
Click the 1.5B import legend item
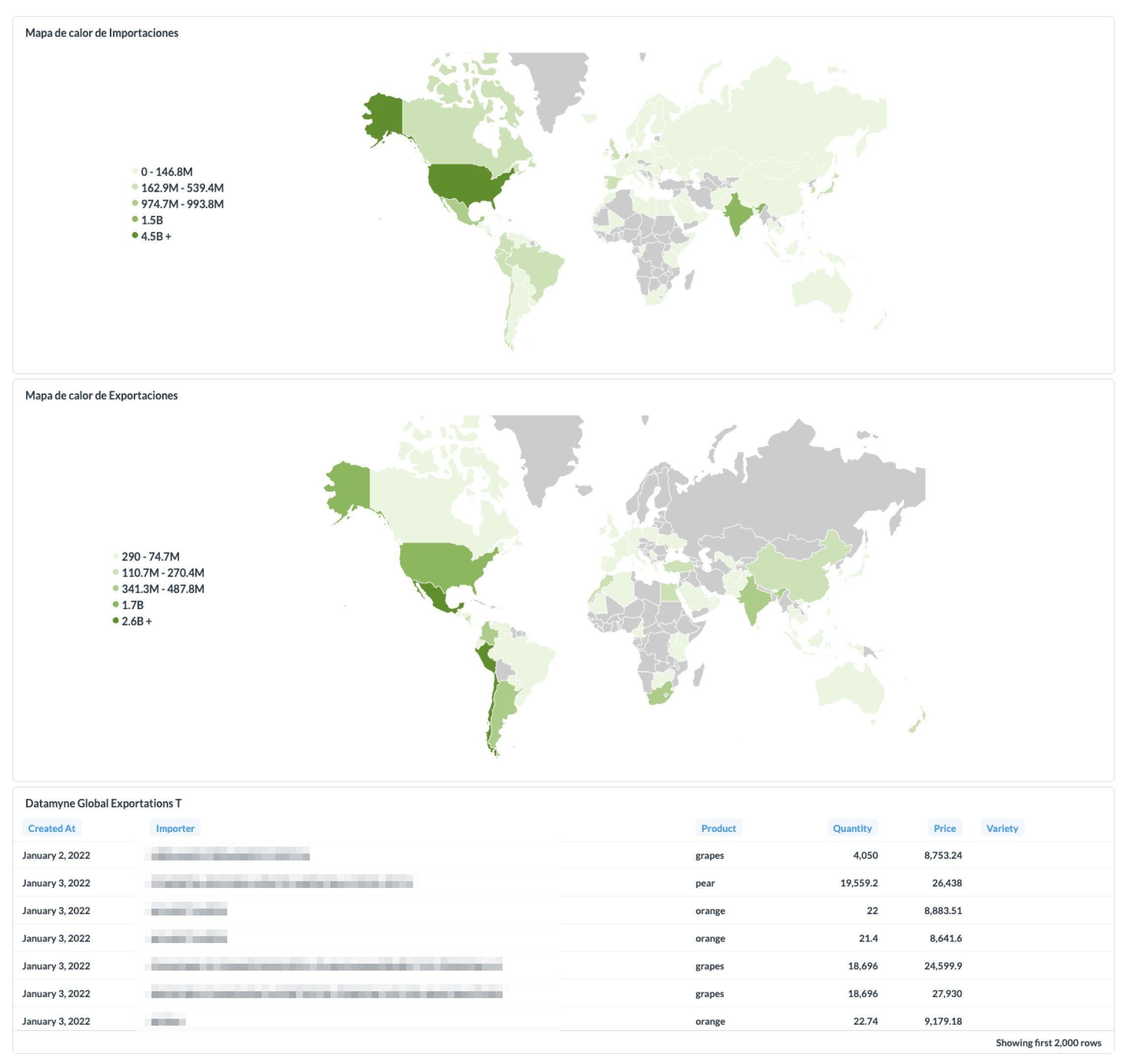(151, 220)
